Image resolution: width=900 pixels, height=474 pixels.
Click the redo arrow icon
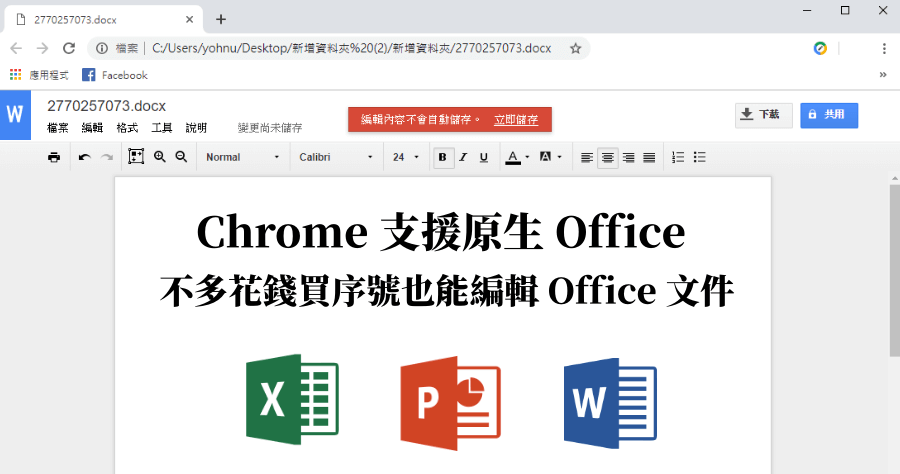click(107, 157)
